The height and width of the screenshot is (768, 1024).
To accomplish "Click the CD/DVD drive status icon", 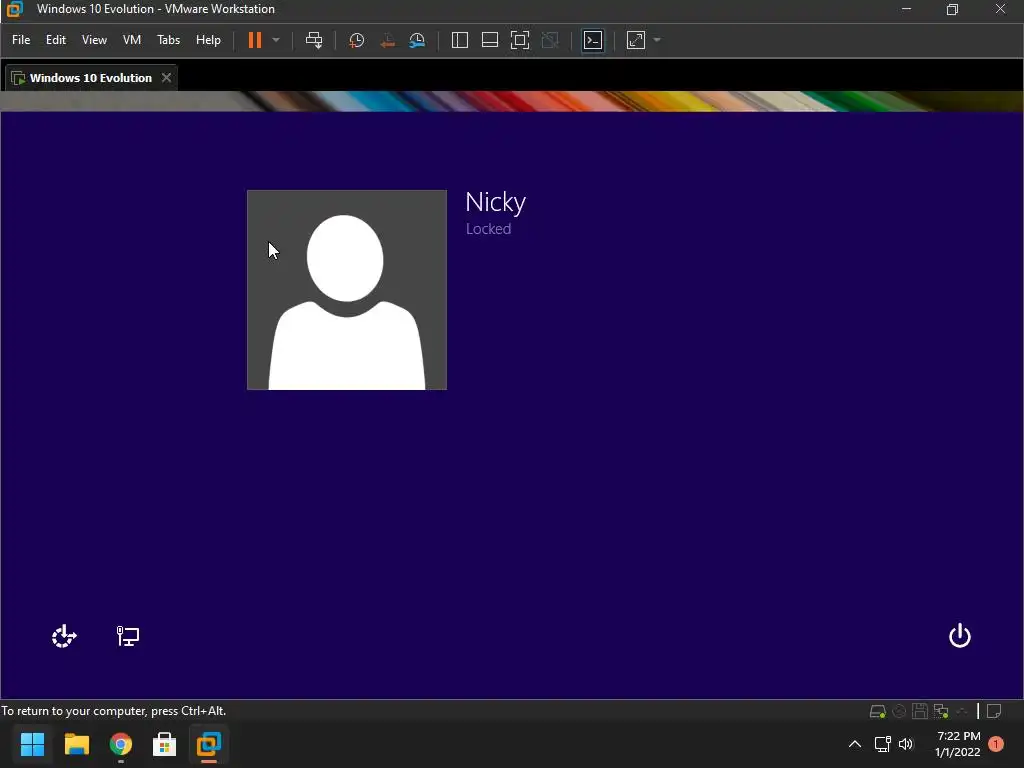I will click(899, 711).
